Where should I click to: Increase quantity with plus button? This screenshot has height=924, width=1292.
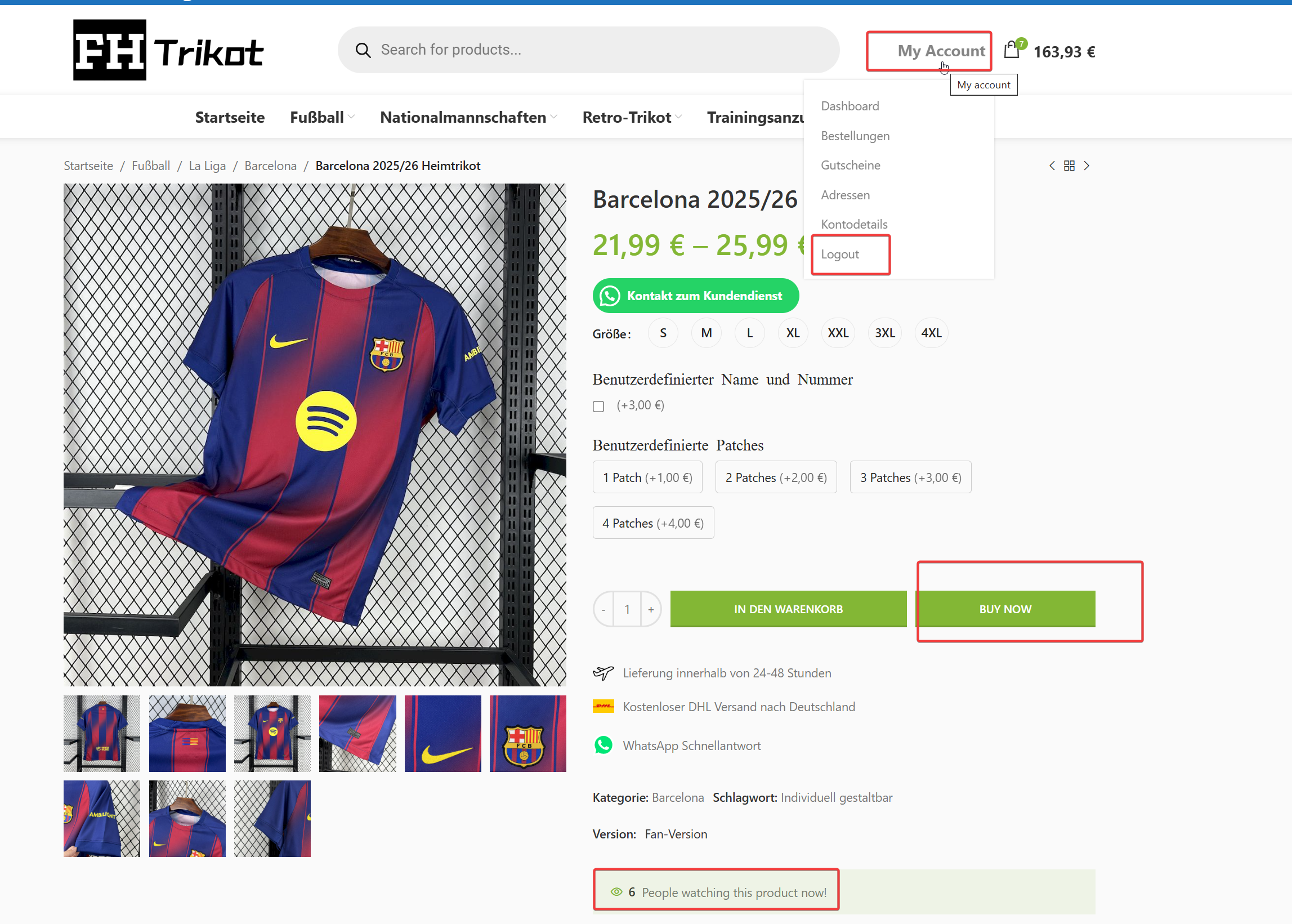click(651, 609)
